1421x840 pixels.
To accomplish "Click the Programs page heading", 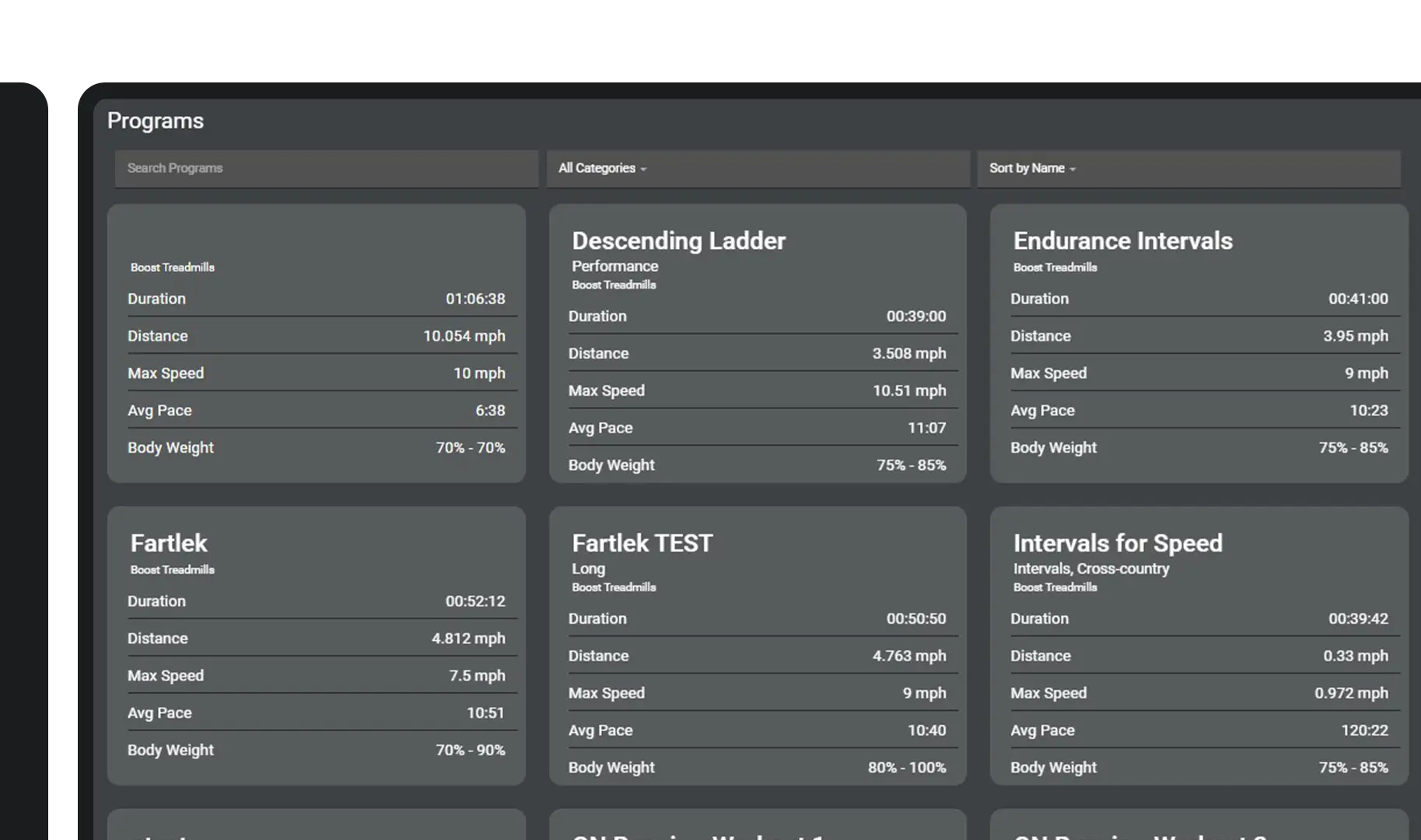I will [x=155, y=121].
